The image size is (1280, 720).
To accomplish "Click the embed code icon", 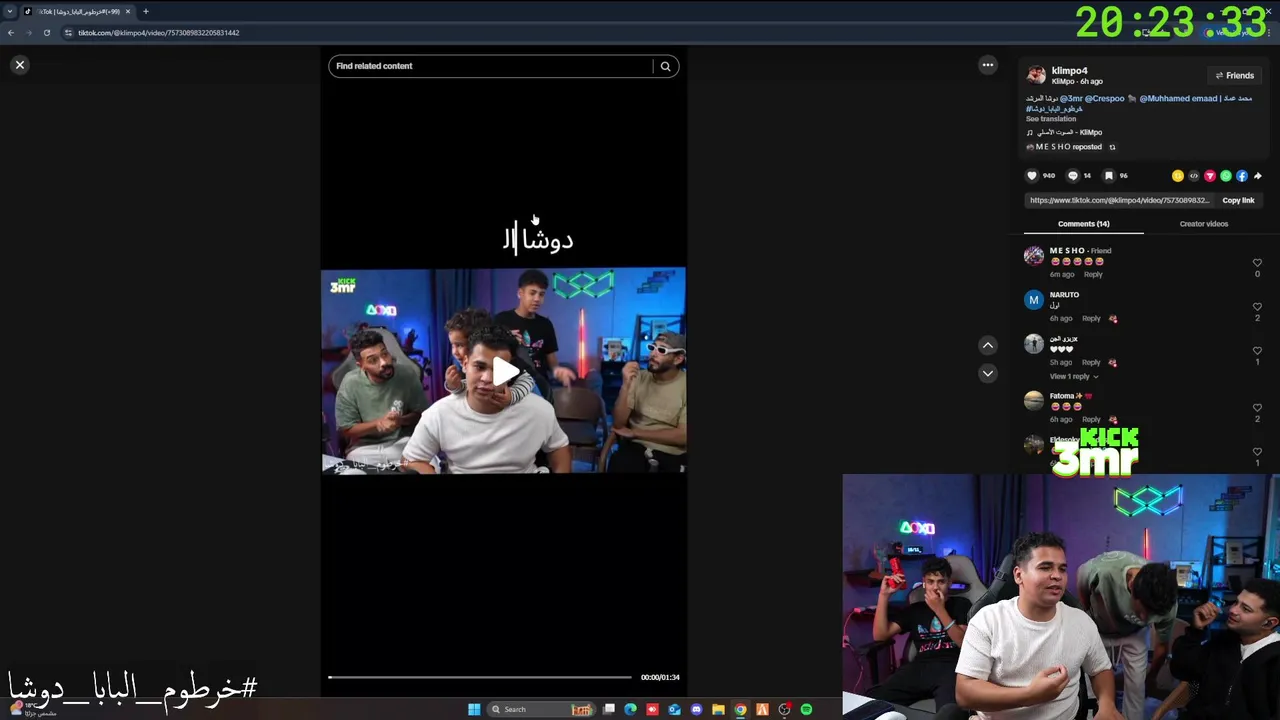I will (x=1194, y=176).
